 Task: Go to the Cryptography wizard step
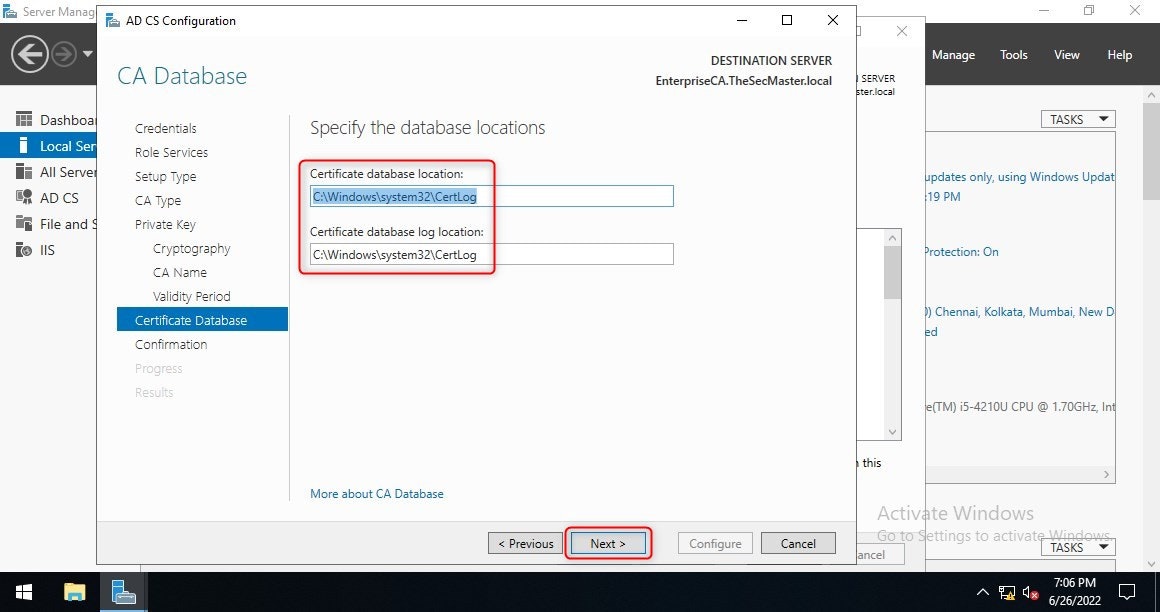pyautogui.click(x=192, y=249)
